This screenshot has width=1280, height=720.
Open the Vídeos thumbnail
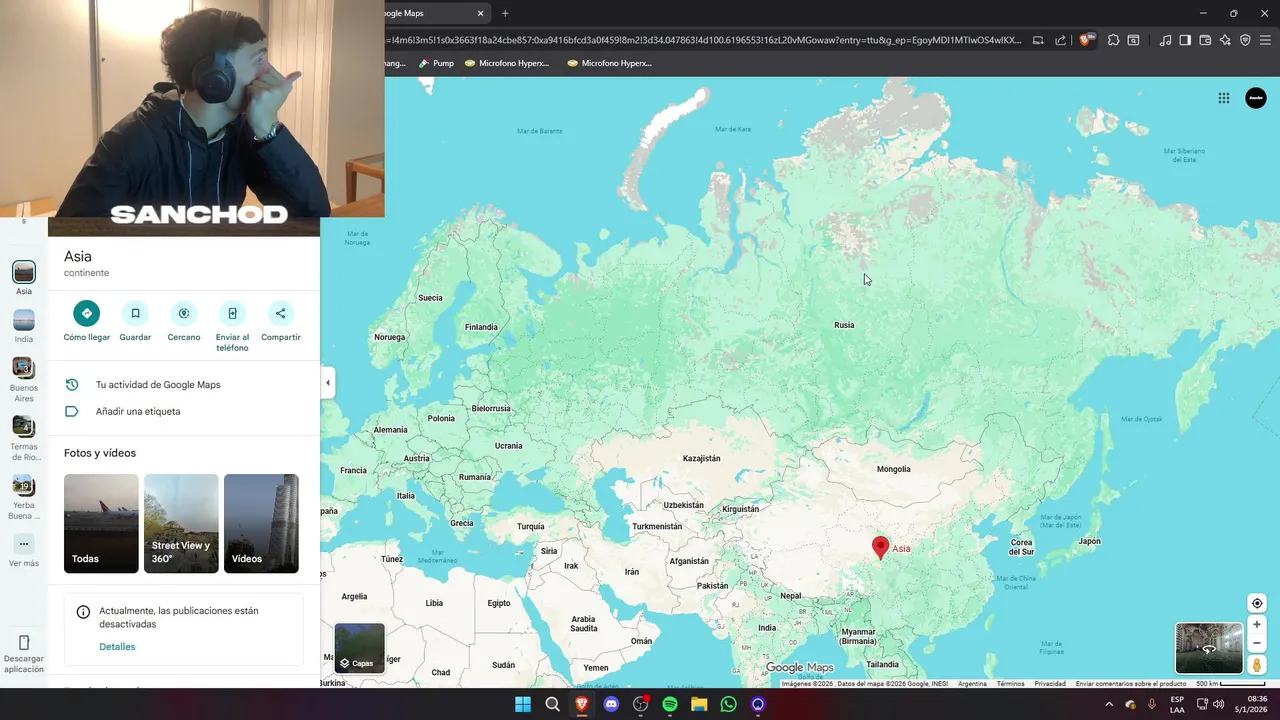point(261,523)
